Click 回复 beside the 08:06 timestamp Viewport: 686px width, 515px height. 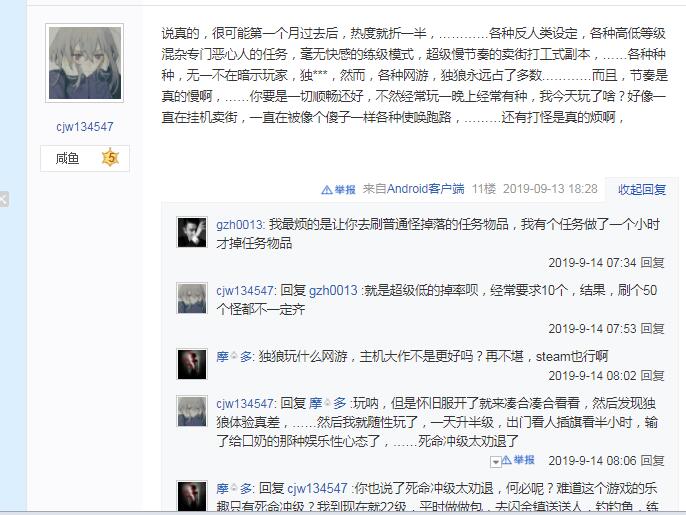point(652,461)
